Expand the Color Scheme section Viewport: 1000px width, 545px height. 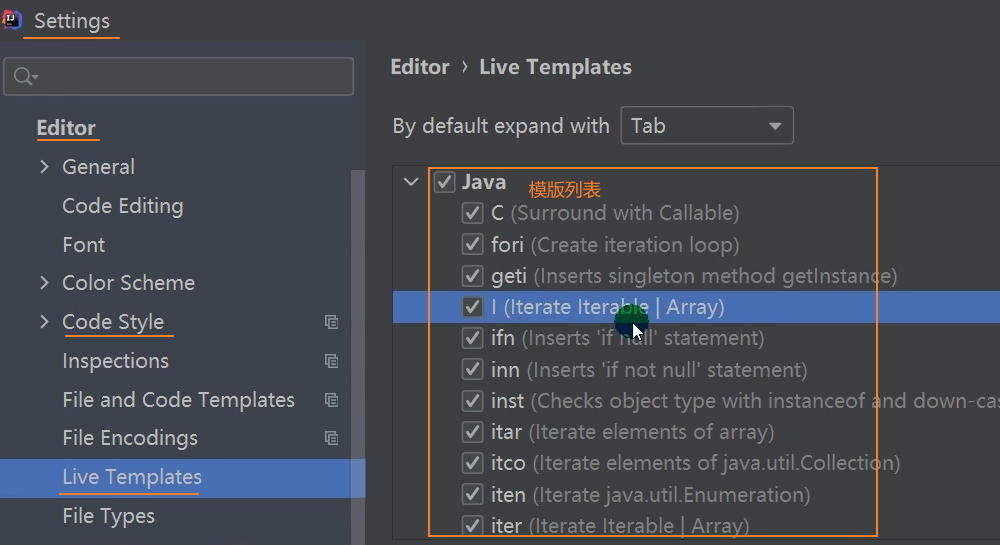[x=44, y=283]
